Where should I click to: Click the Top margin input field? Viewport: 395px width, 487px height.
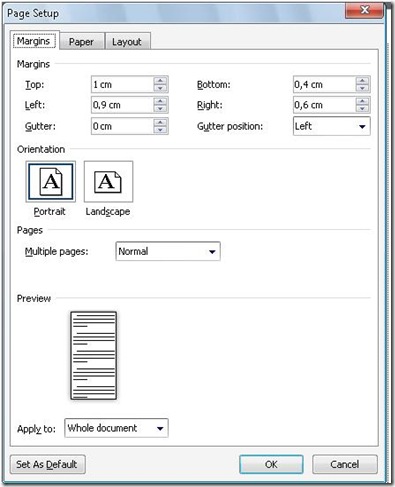point(122,85)
